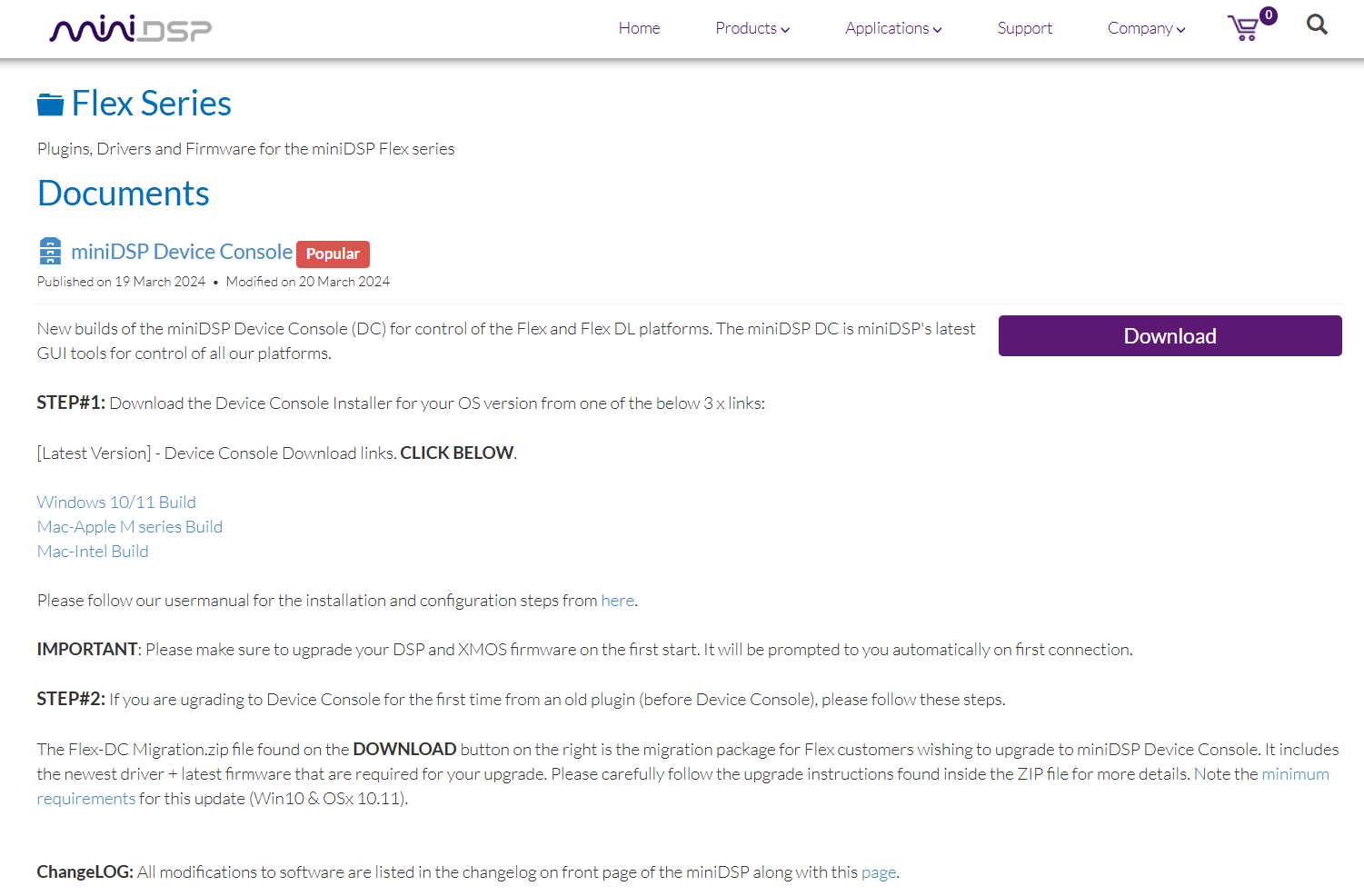Click the search magnifier icon

[1317, 25]
